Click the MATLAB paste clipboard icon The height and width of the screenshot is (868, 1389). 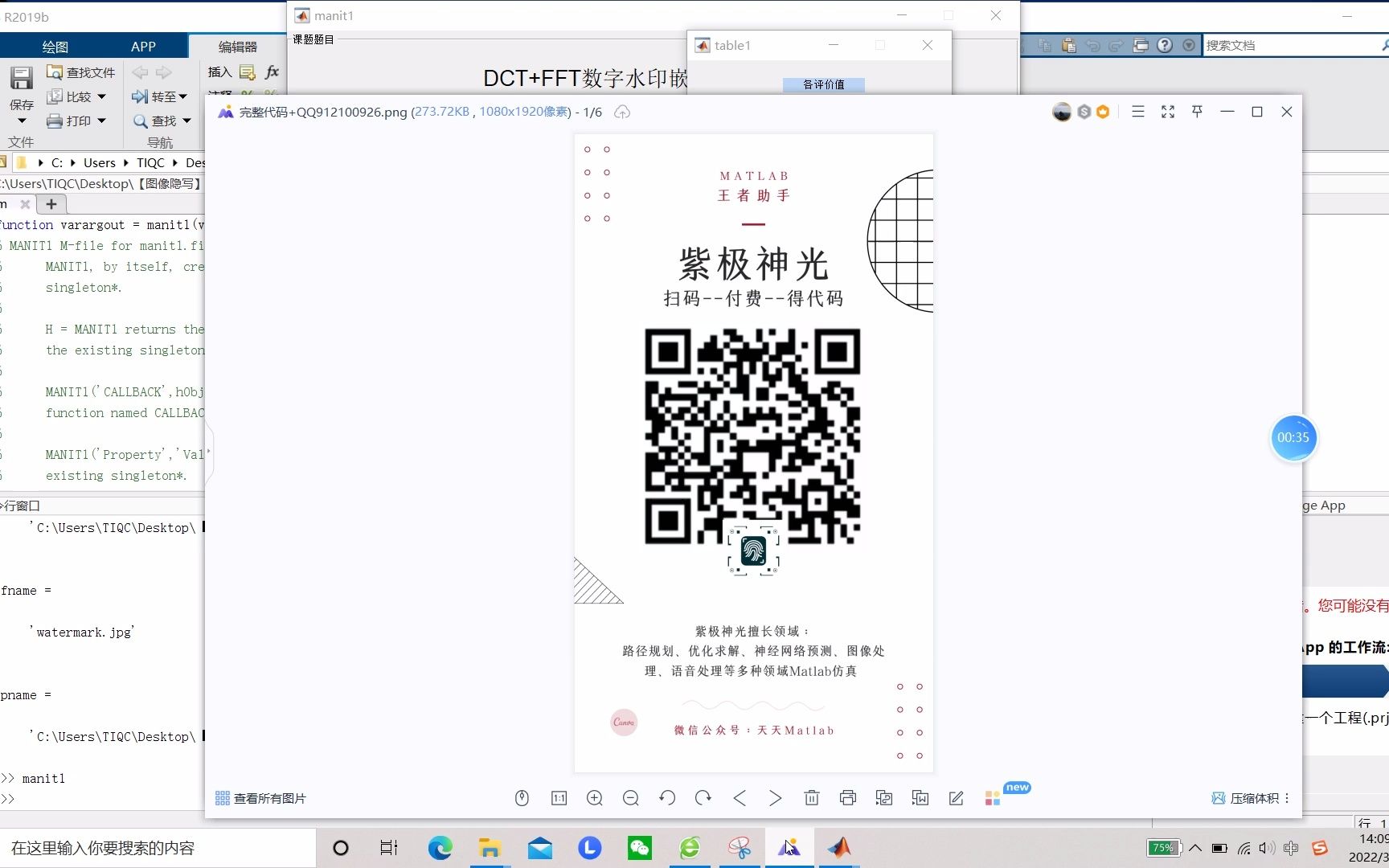(x=1068, y=46)
